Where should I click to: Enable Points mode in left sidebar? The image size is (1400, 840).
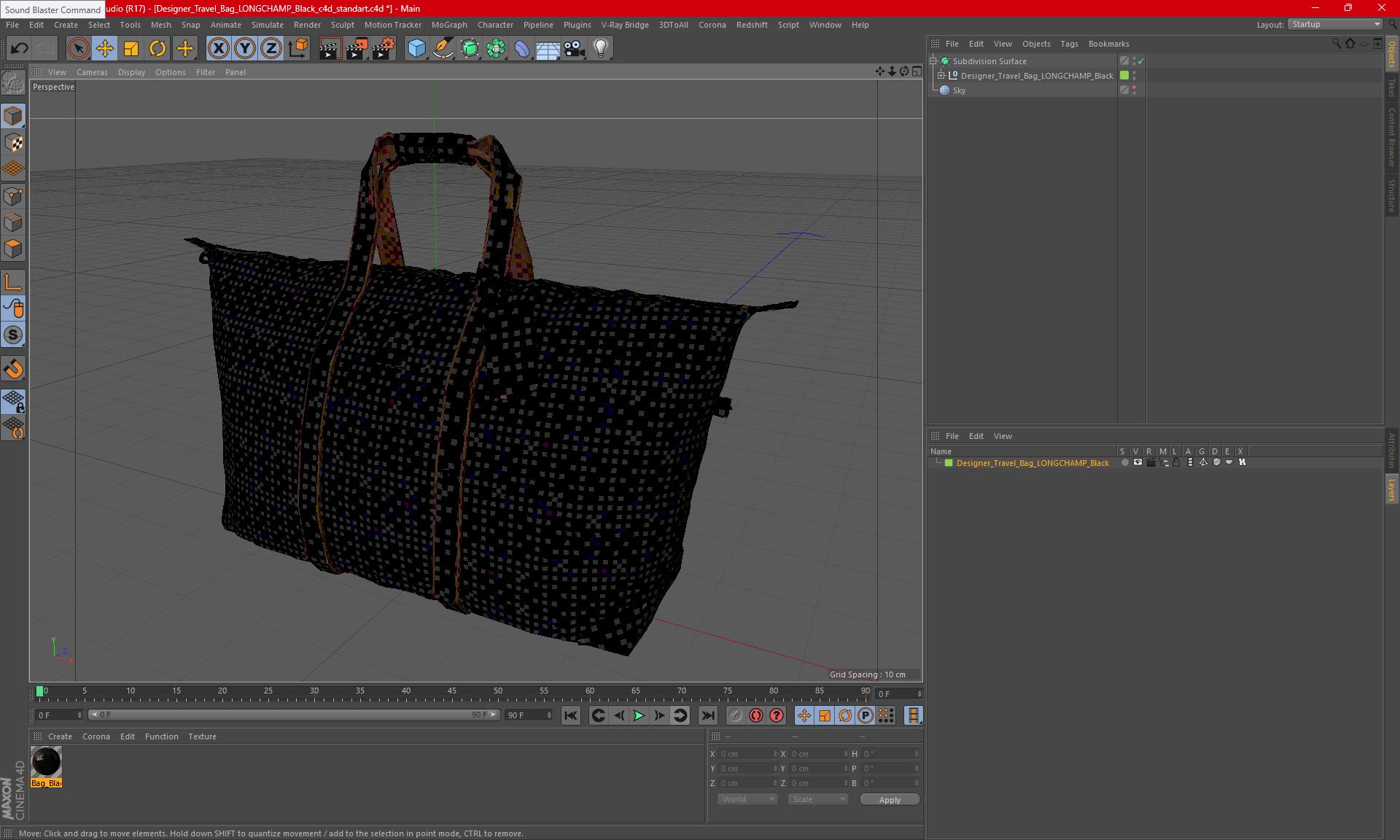(x=13, y=196)
